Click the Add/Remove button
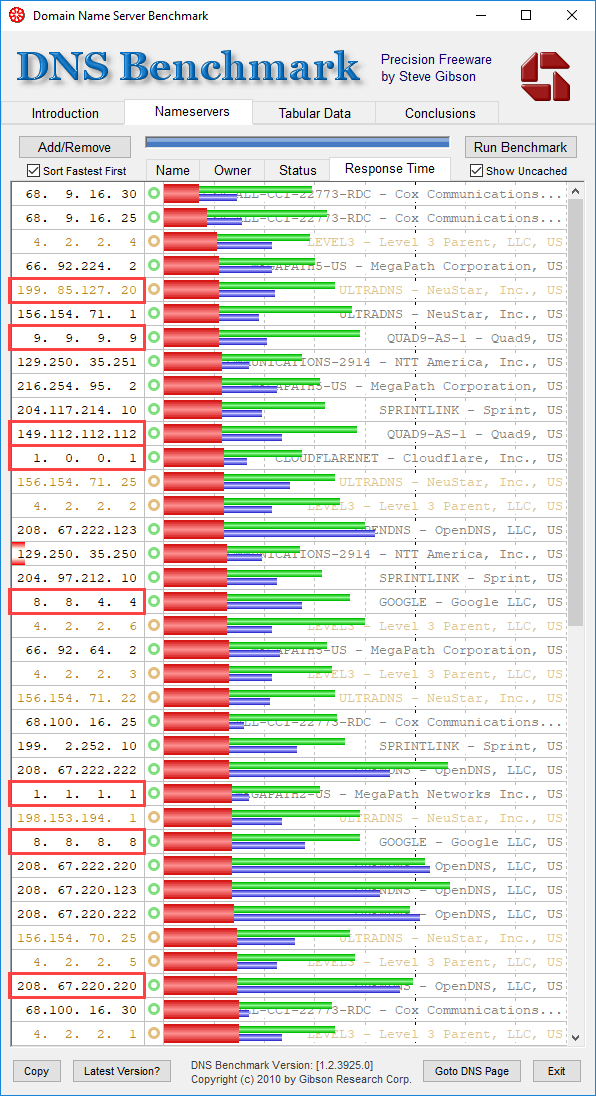The height and width of the screenshot is (1096, 596). click(x=74, y=147)
